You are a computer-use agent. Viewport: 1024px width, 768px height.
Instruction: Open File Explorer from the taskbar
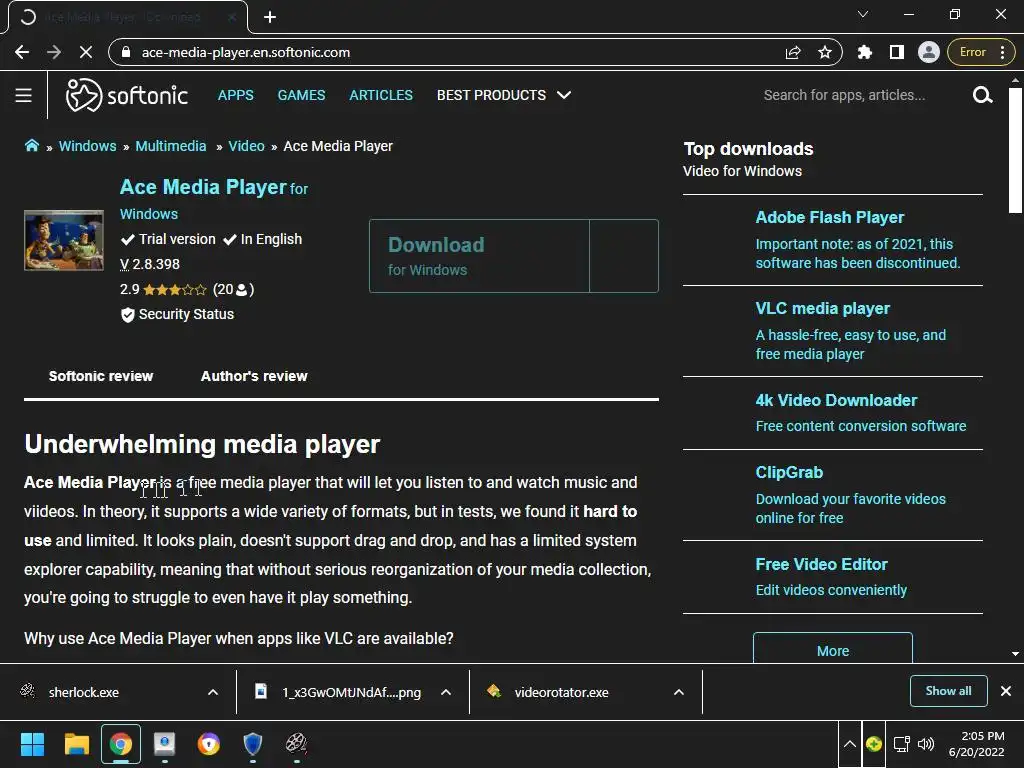pyautogui.click(x=76, y=744)
